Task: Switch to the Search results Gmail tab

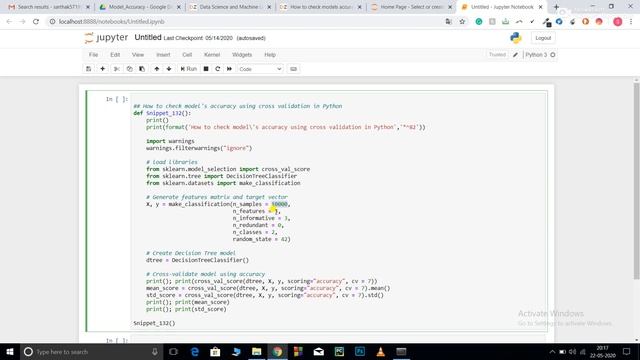Action: (49, 7)
